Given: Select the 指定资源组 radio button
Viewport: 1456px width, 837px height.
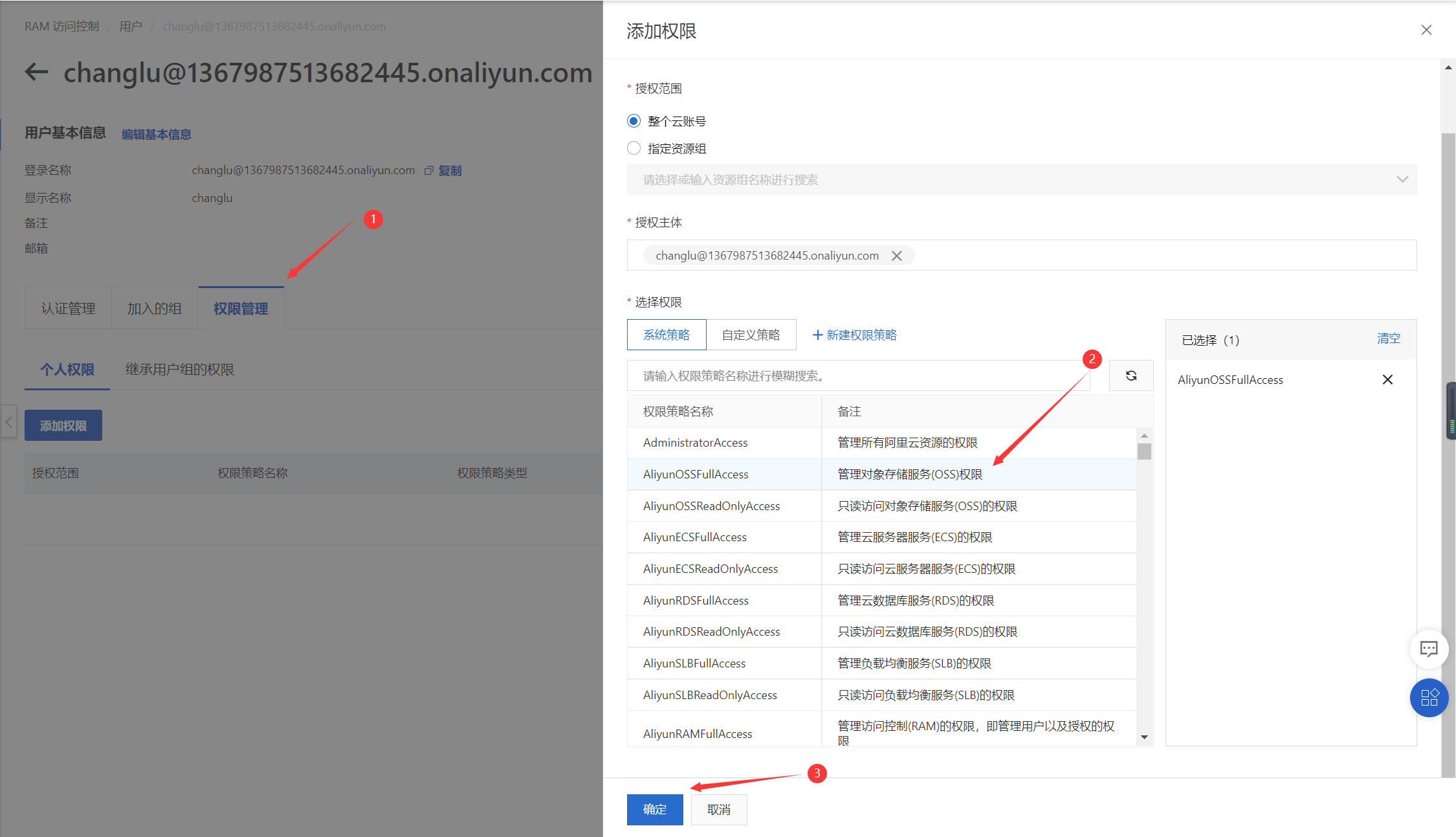Looking at the screenshot, I should 633,148.
